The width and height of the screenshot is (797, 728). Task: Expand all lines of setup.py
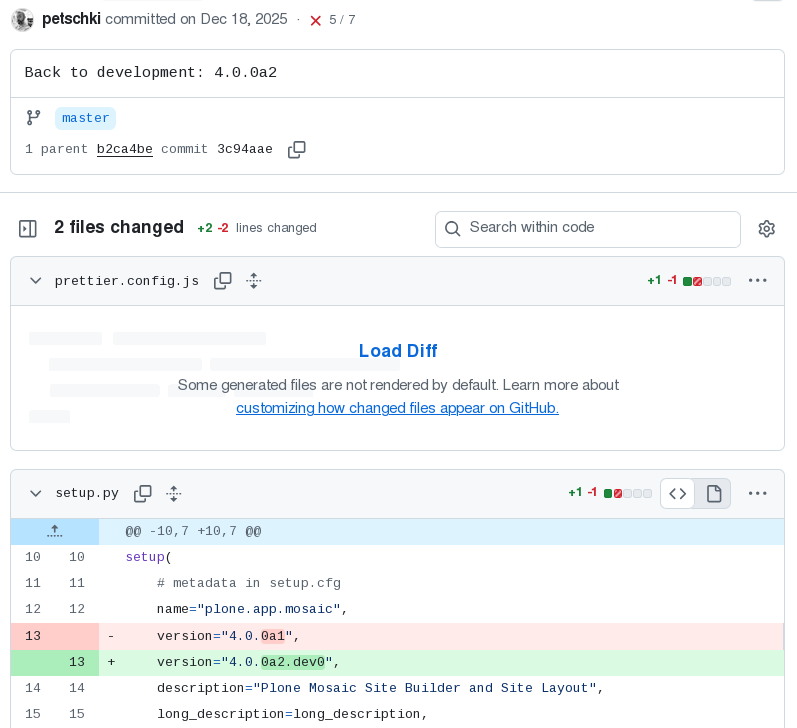tap(174, 494)
